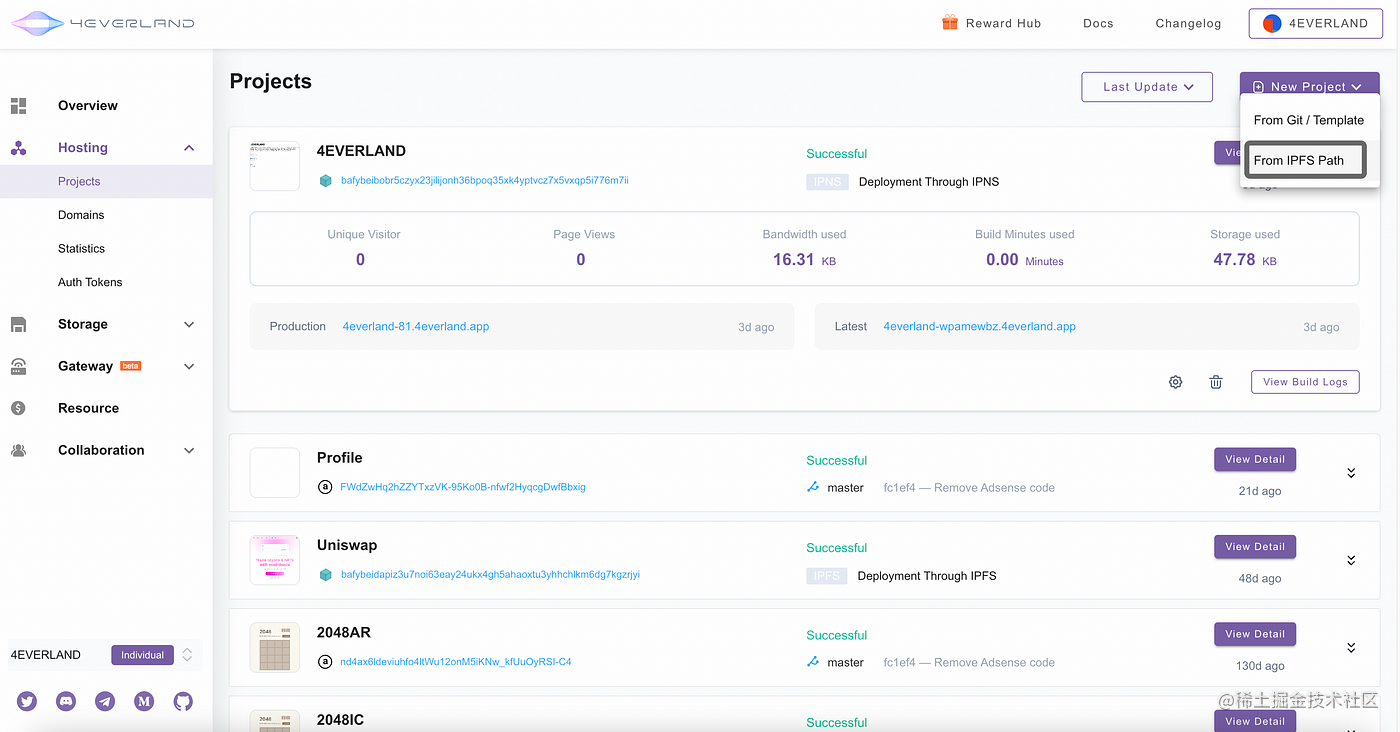This screenshot has height=732, width=1400.
Task: Click the Arweave icon beside 2048AR hash
Action: (x=325, y=662)
